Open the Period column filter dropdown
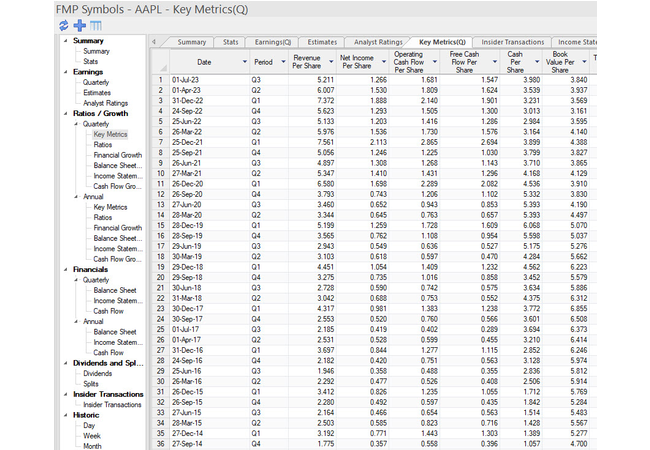This screenshot has height=450, width=650. click(x=283, y=62)
